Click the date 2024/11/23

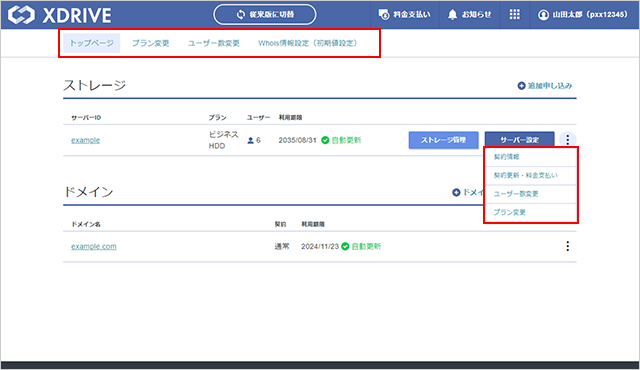tap(320, 246)
